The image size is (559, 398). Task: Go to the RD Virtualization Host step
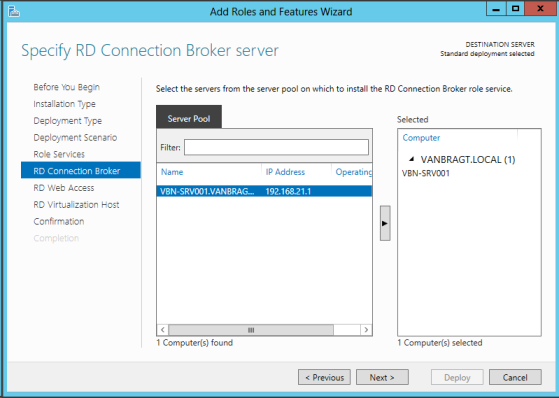pyautogui.click(x=76, y=204)
